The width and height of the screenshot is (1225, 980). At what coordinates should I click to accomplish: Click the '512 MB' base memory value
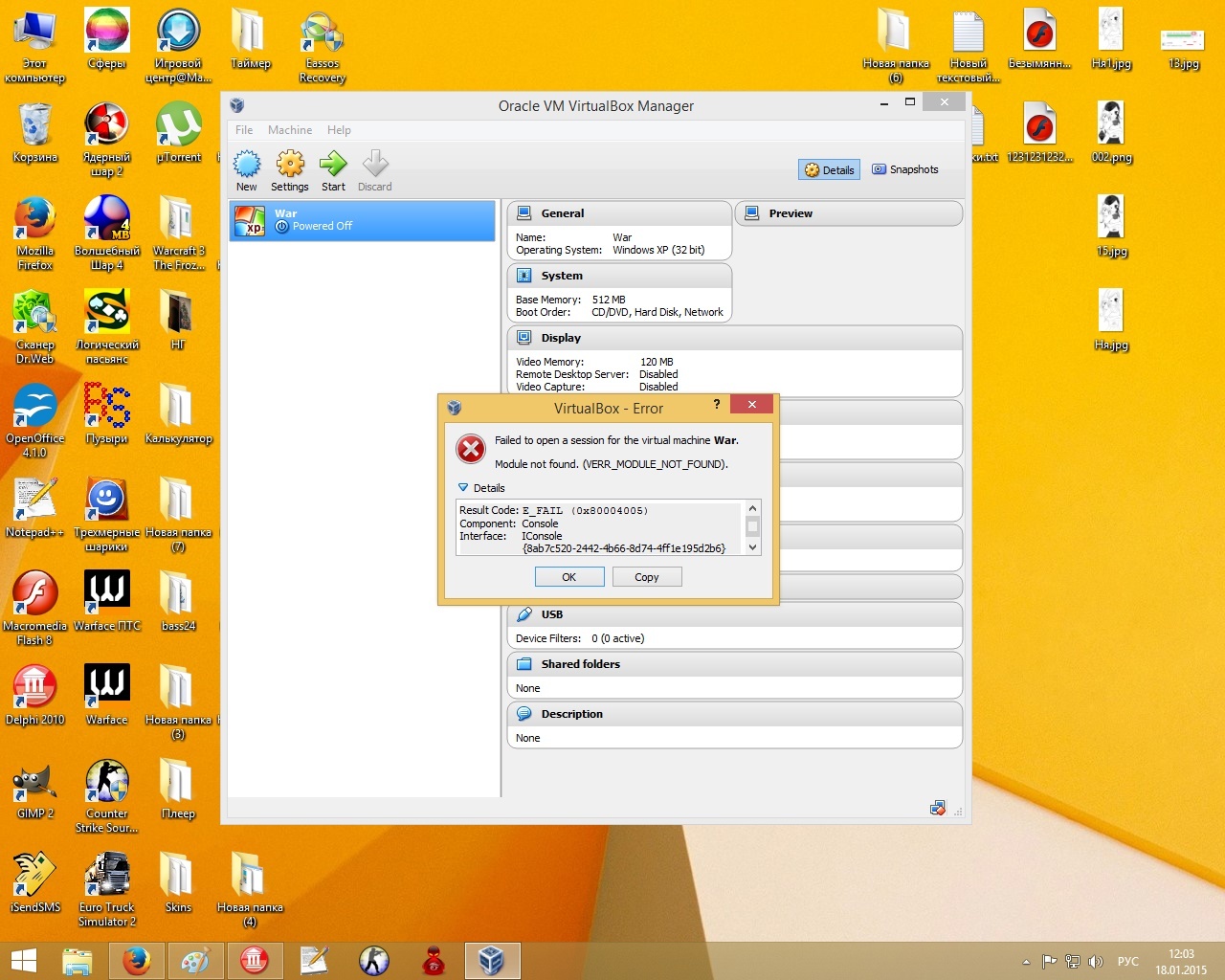tap(609, 300)
